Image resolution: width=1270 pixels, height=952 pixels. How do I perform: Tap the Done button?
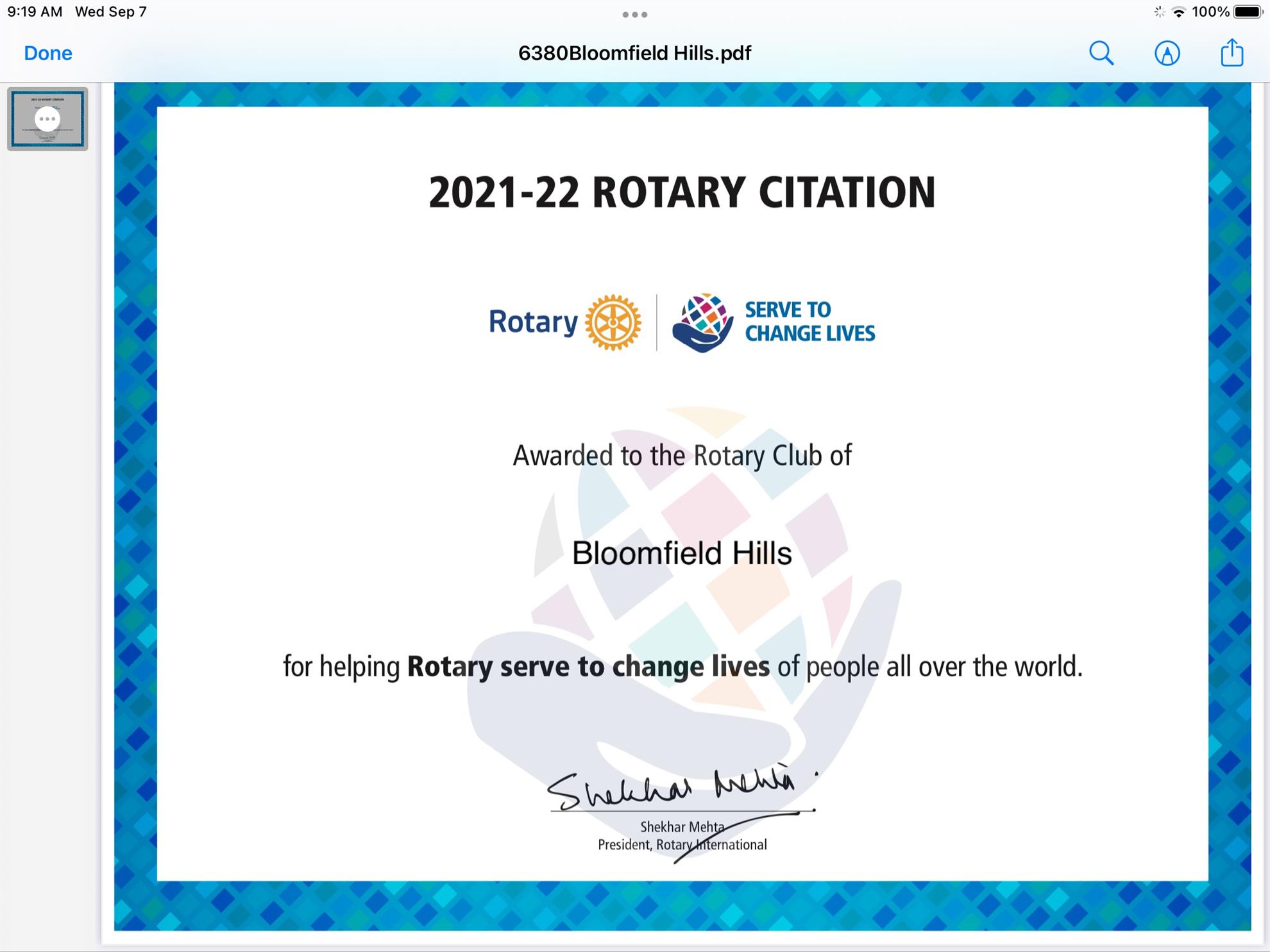click(x=48, y=53)
